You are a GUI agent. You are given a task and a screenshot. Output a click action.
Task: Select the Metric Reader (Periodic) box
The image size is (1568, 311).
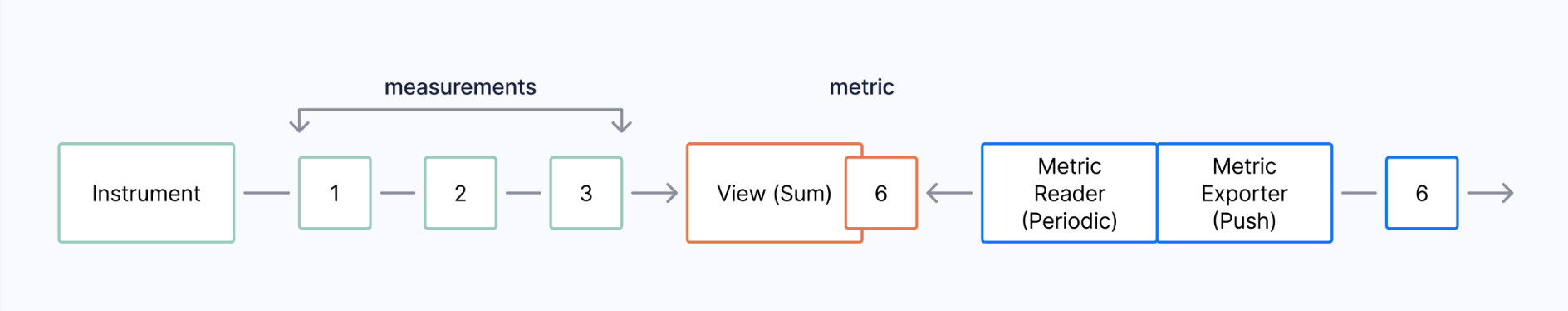[x=1069, y=193]
